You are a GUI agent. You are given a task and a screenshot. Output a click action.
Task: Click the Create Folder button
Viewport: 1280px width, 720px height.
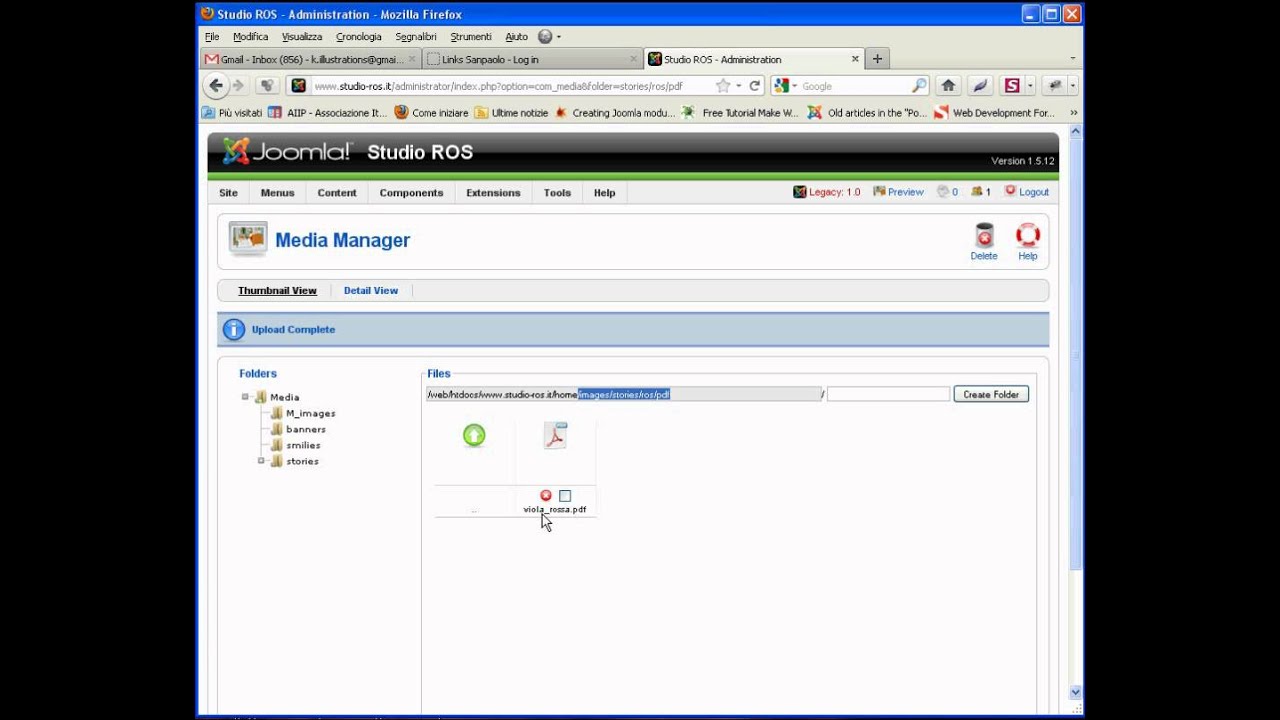click(x=991, y=394)
